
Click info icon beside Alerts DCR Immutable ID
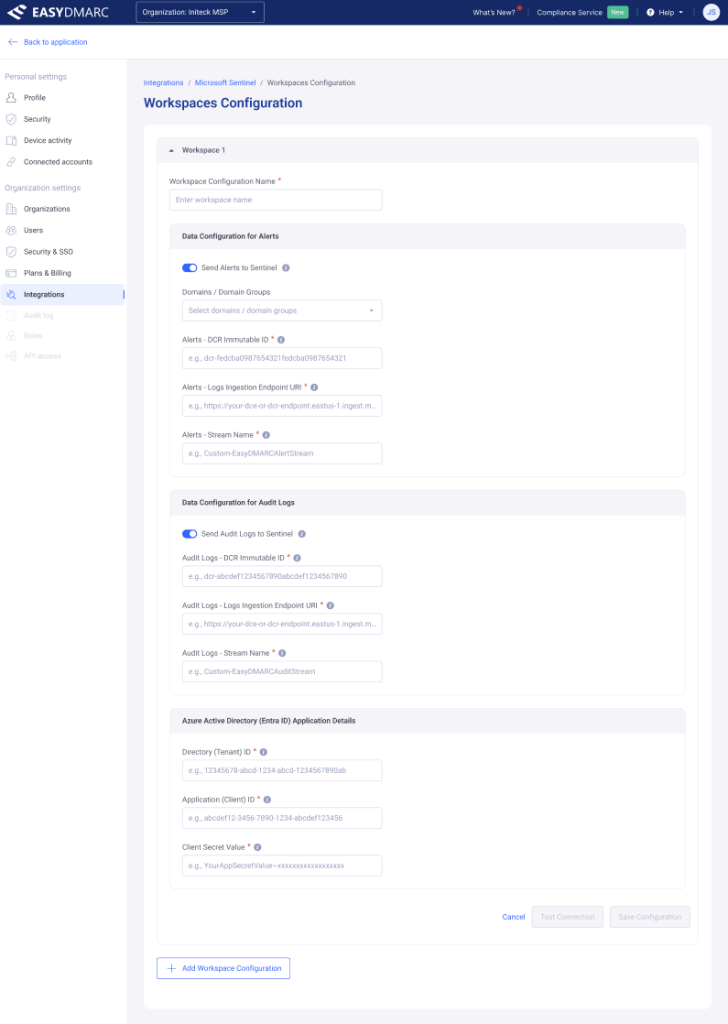pyautogui.click(x=281, y=340)
